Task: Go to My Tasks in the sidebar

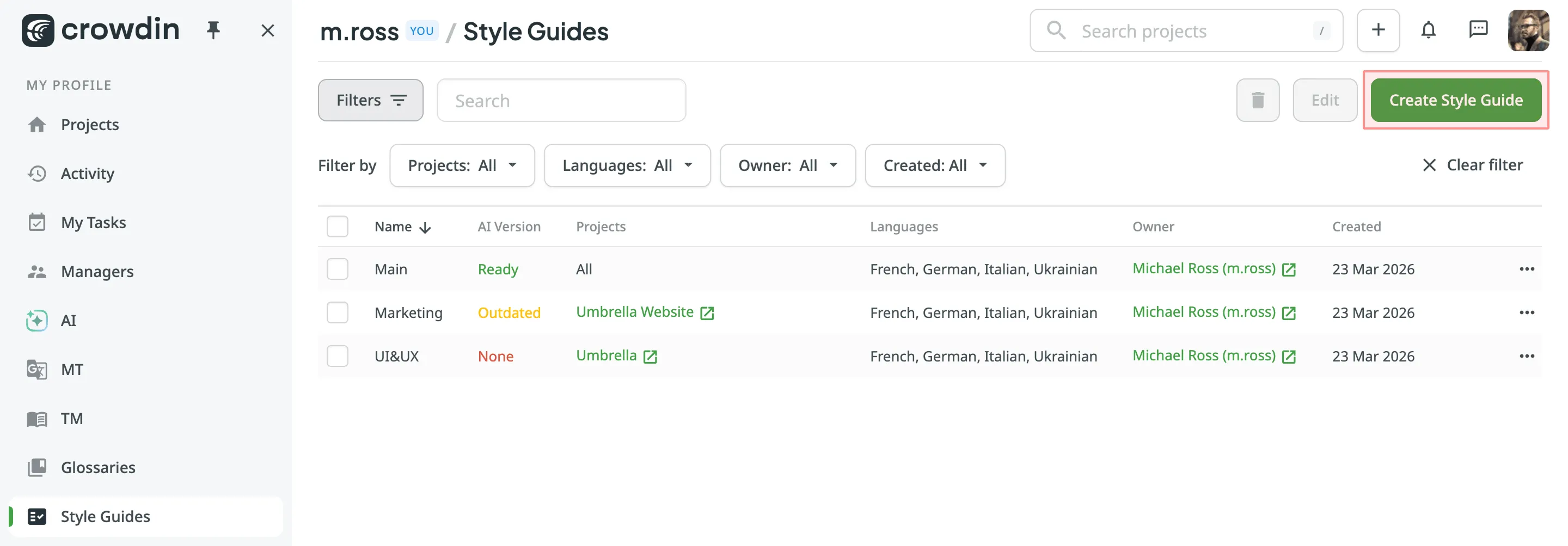Action: (x=93, y=222)
